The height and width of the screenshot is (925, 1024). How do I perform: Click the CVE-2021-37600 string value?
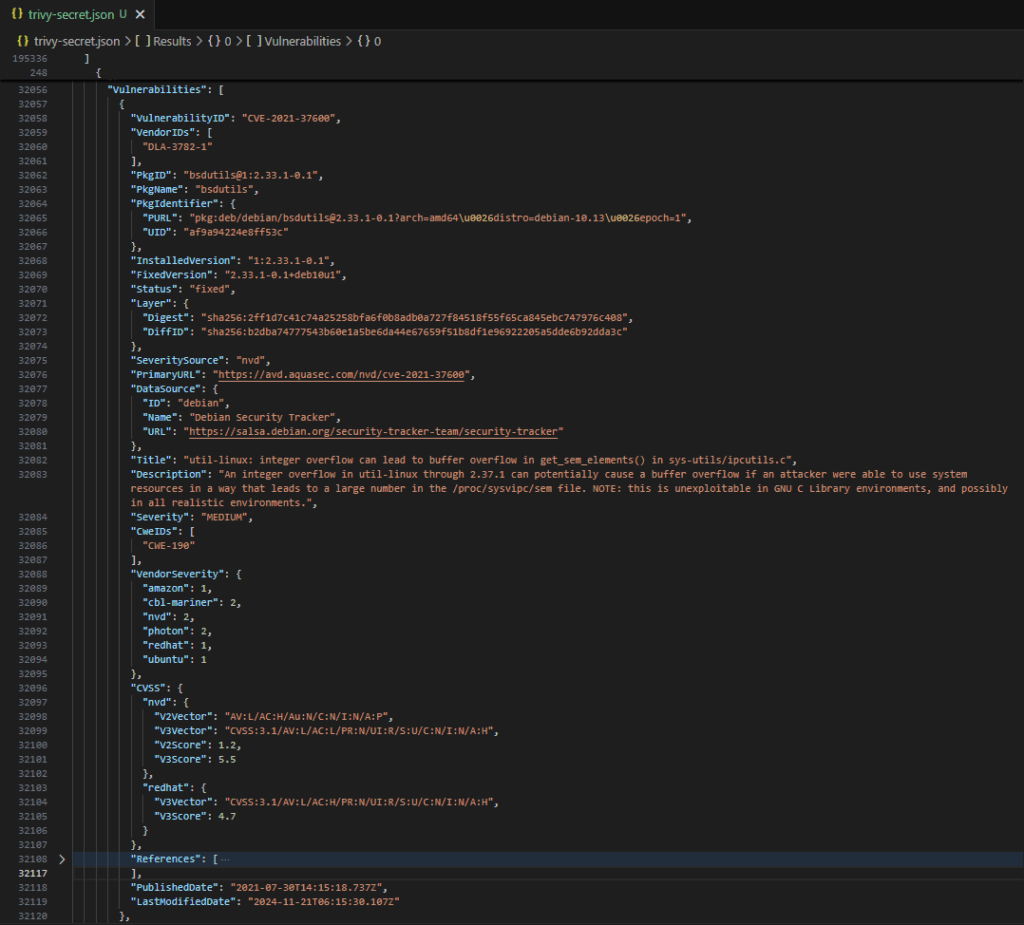point(291,117)
